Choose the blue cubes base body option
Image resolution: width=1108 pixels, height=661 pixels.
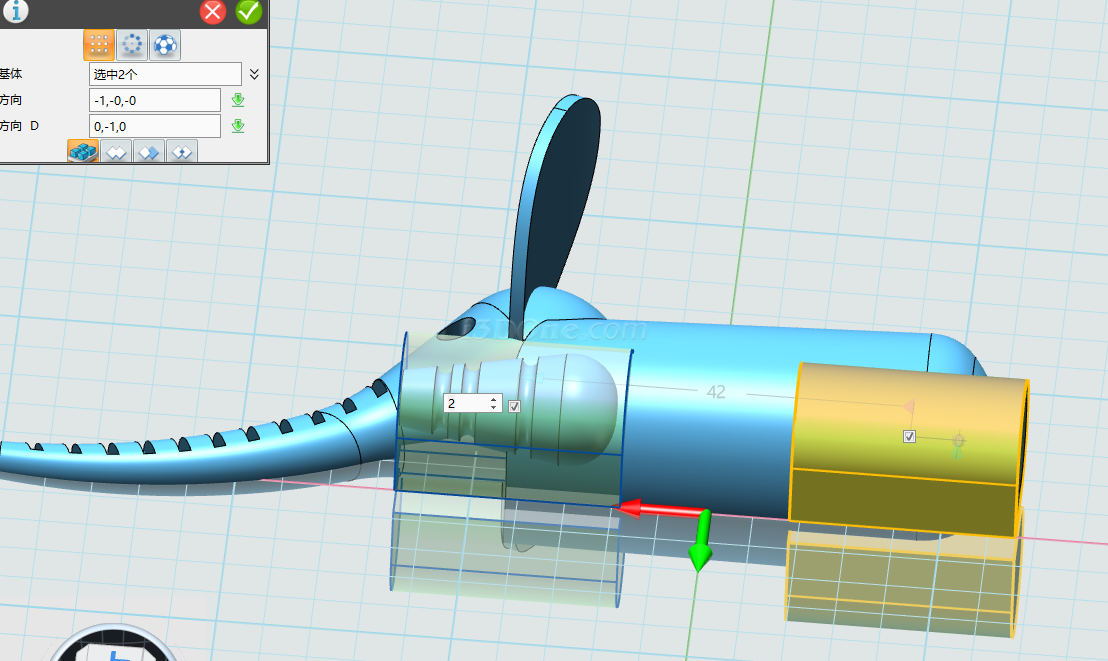[x=82, y=152]
